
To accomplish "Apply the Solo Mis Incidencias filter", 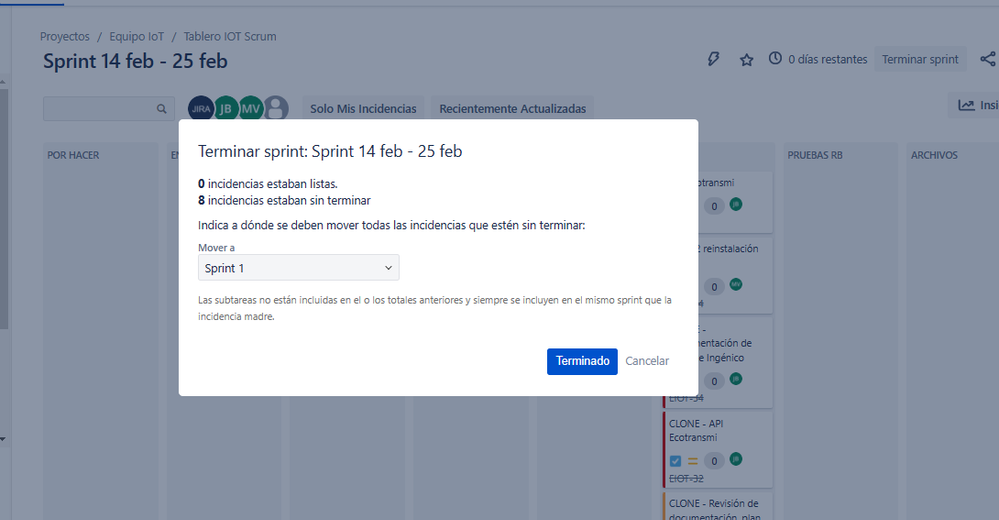I will [363, 109].
